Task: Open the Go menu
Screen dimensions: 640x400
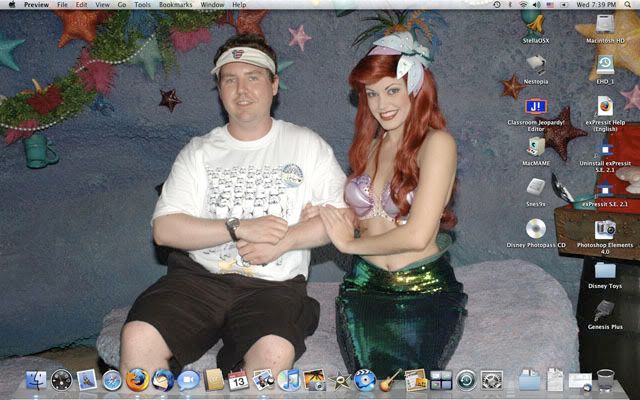Action: click(122, 5)
